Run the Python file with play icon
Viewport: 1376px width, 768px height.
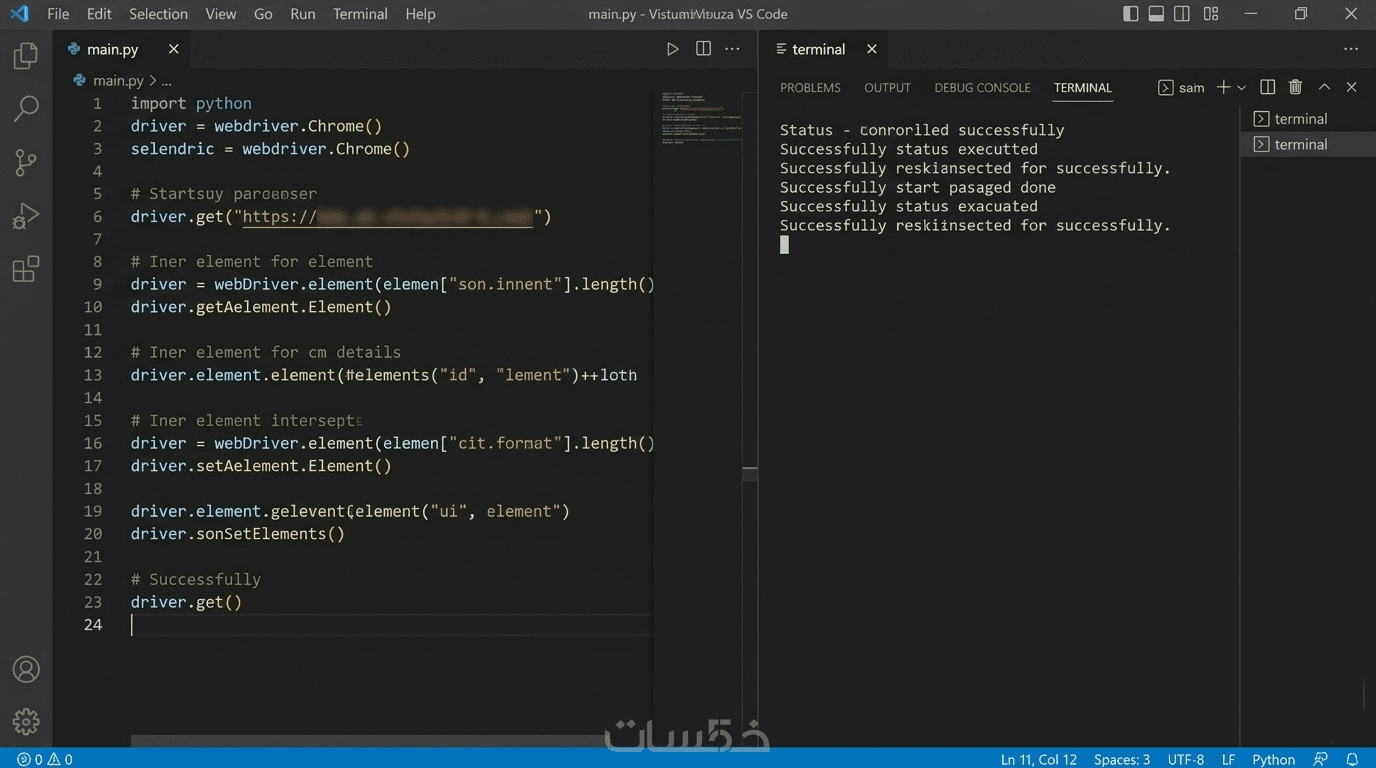click(673, 49)
